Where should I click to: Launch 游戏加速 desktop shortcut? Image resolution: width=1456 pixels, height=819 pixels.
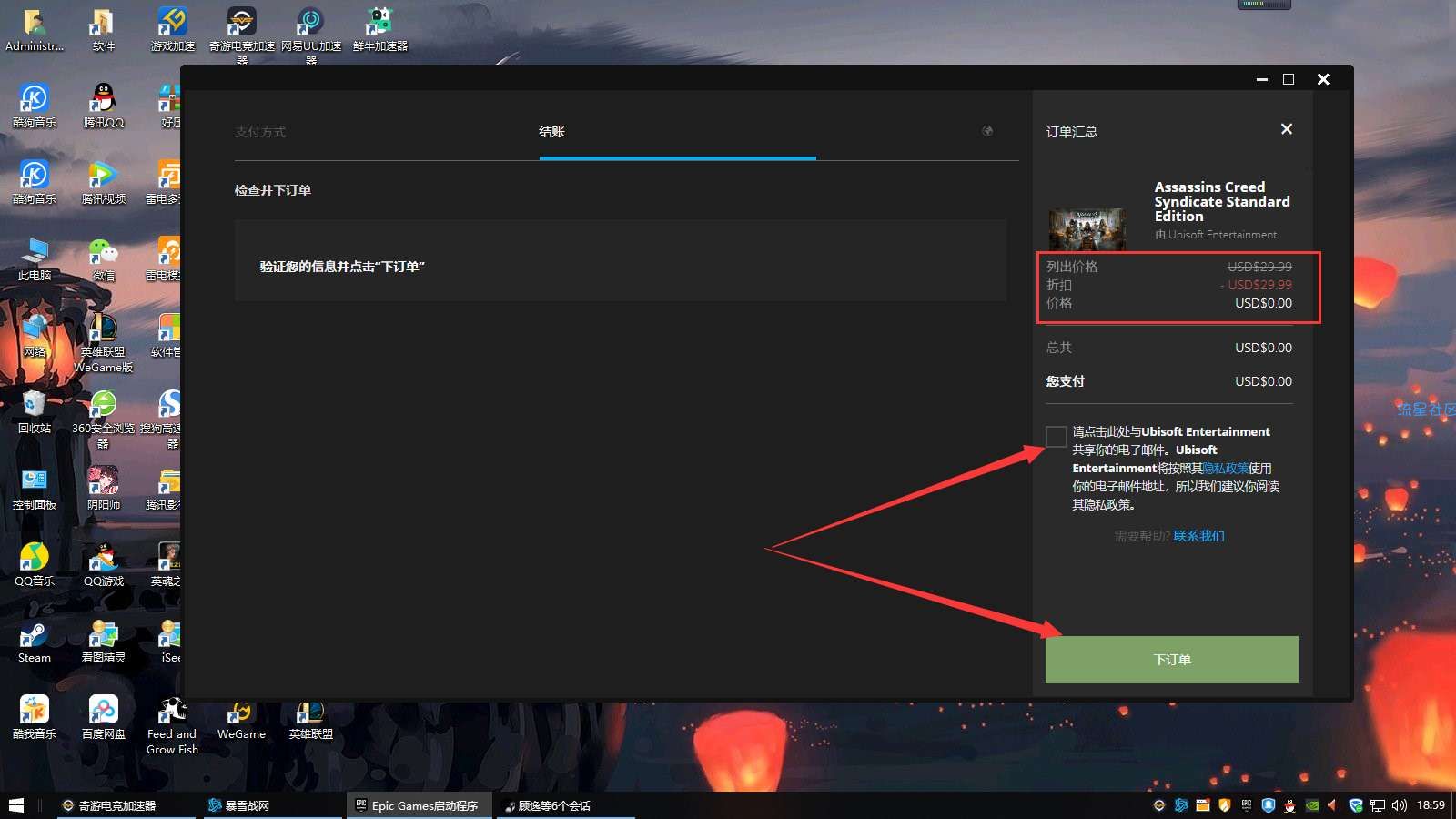(x=173, y=30)
